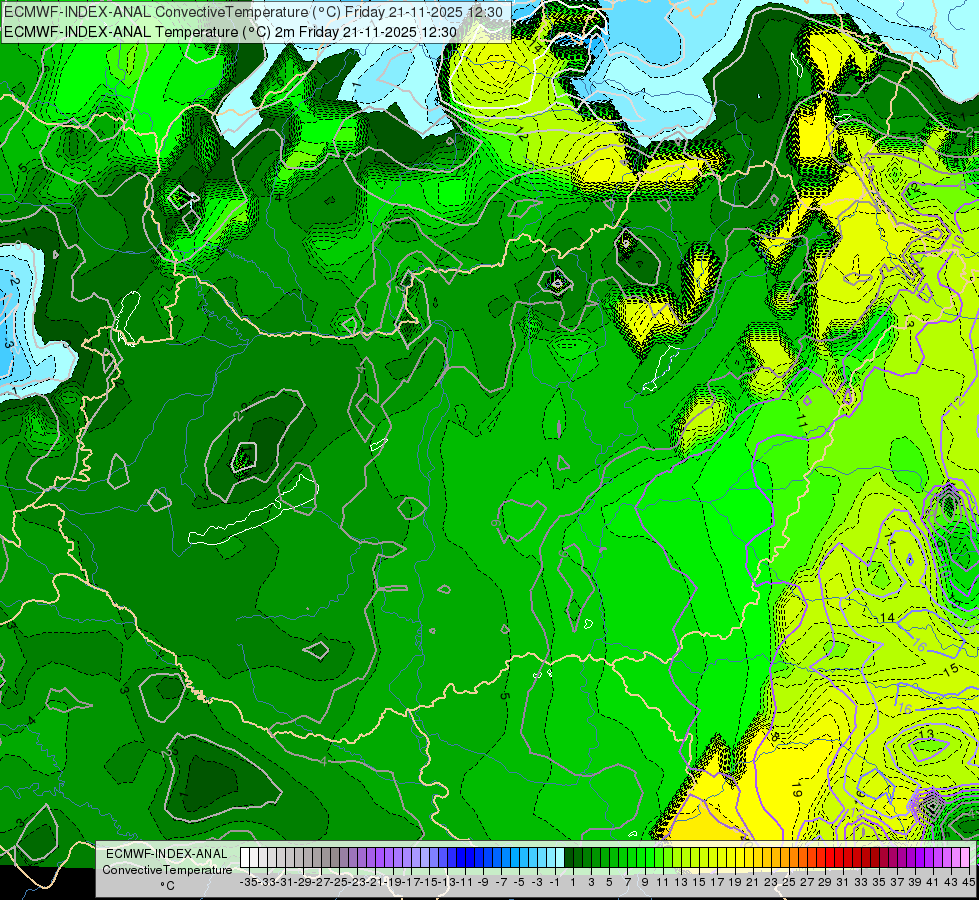Click the contour label '13' on the map
Viewport: 979px width, 900px height.
927,733
